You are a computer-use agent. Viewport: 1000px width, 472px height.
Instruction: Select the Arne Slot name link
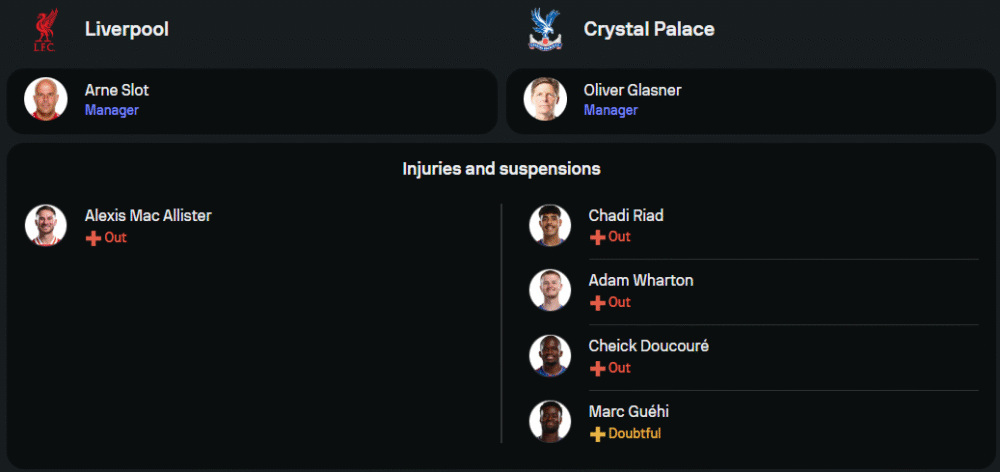point(116,90)
